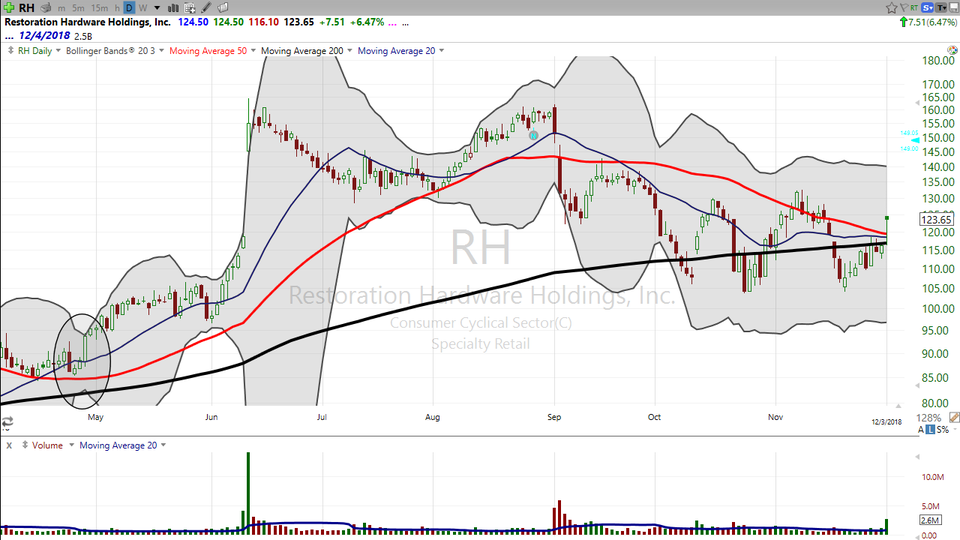The width and height of the screenshot is (960, 540).
Task: Expand the price pane Moving Average 20 dropdown
Action: (441, 50)
